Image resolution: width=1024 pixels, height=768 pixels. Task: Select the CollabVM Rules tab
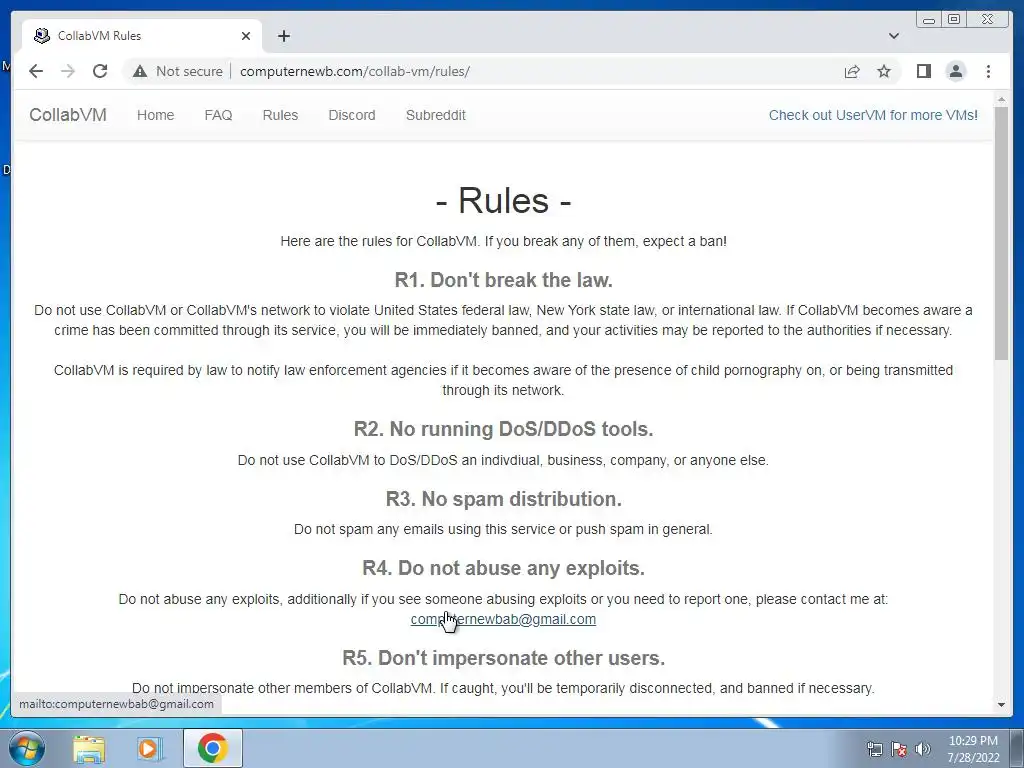[x=142, y=36]
